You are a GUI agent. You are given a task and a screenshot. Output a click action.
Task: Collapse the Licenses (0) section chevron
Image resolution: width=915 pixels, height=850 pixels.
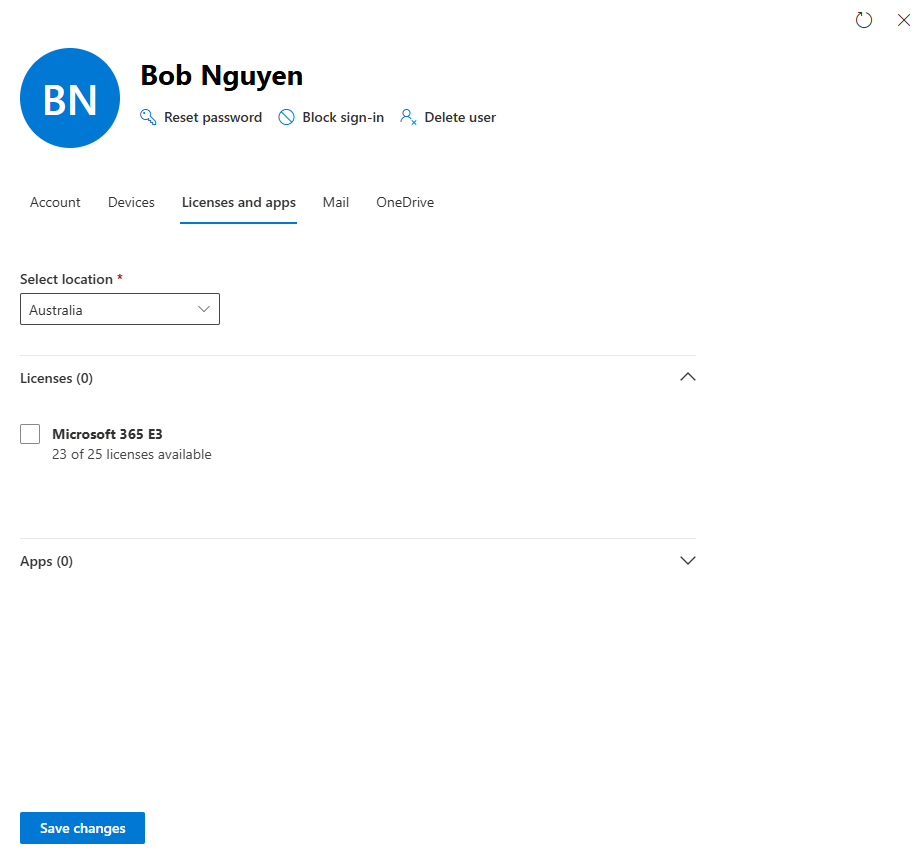coord(688,377)
